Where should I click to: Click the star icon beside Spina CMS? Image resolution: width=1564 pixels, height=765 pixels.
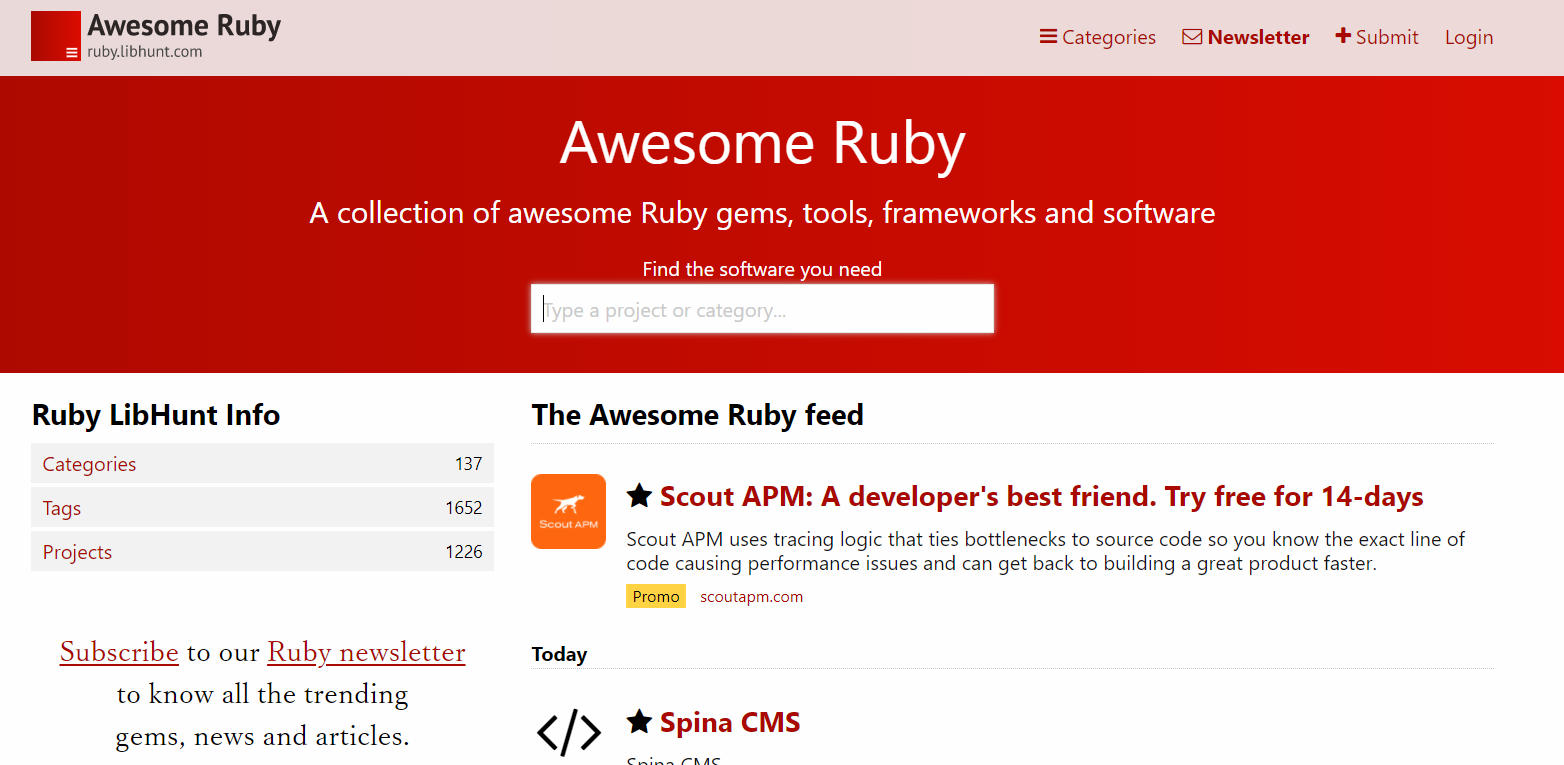coord(639,721)
